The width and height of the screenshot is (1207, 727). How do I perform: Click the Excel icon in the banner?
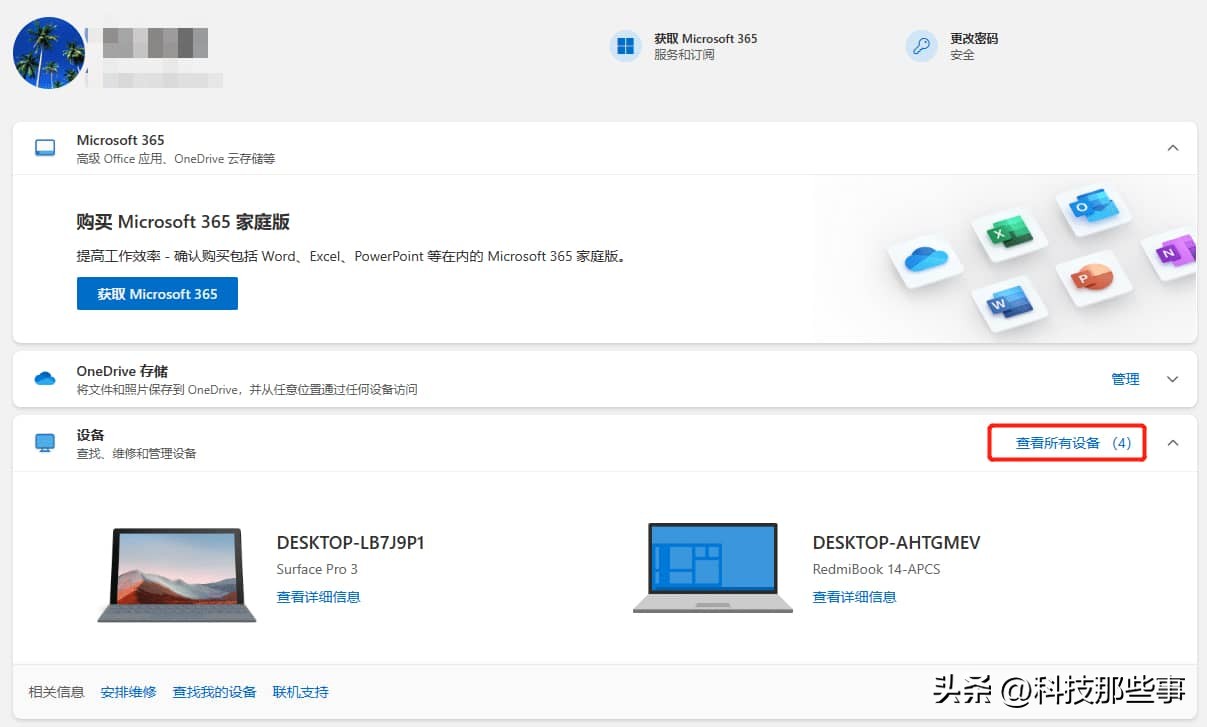(x=1007, y=230)
